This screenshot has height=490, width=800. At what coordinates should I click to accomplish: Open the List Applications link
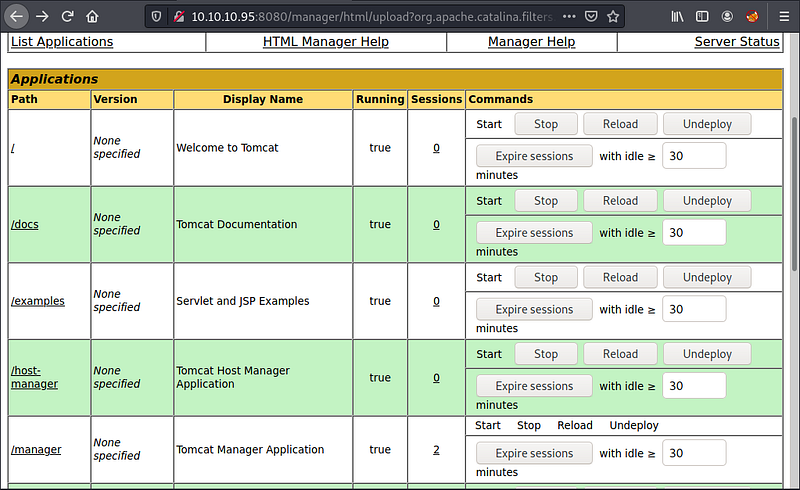coord(62,42)
